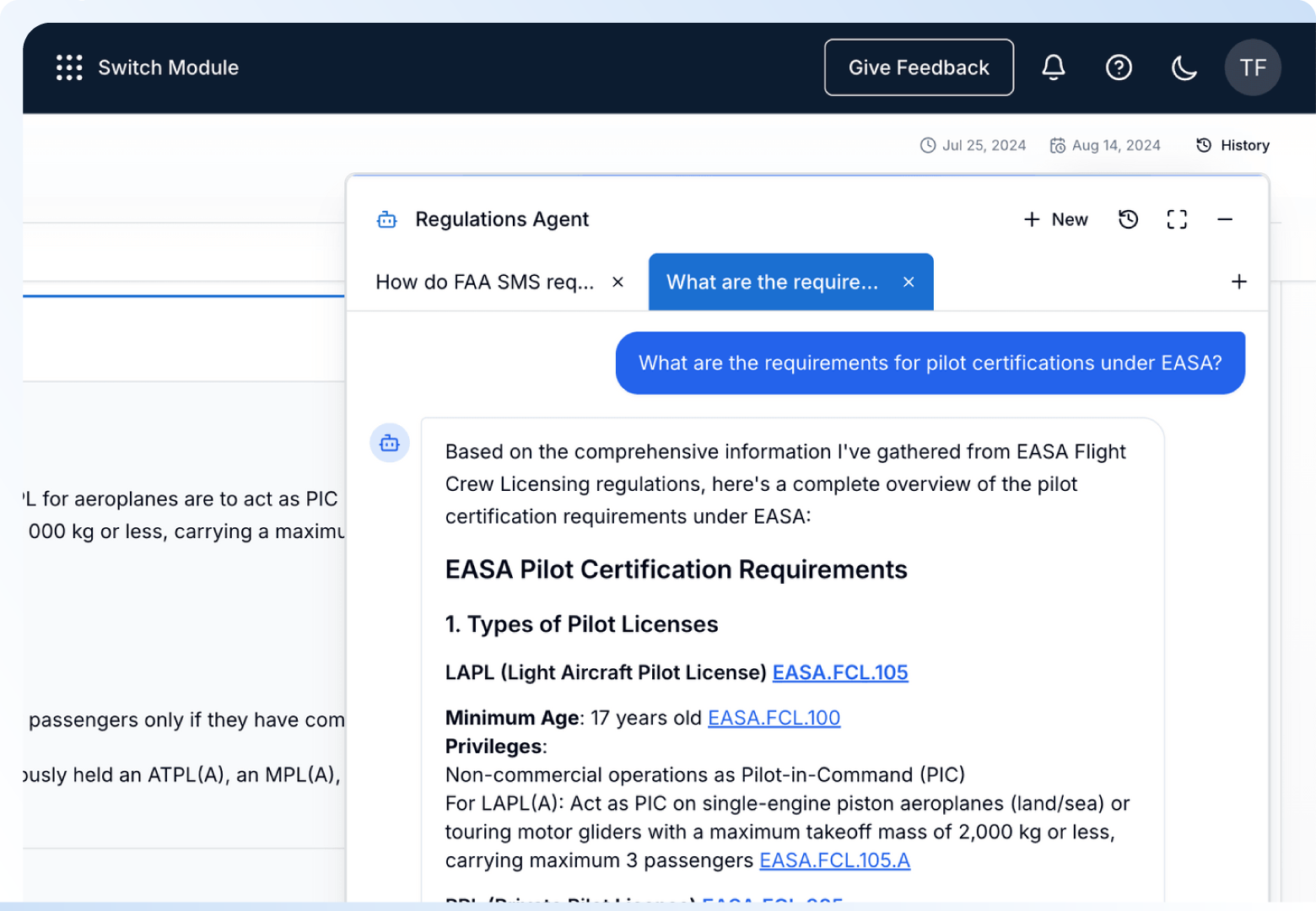Open the Switch Module grid menu
The width and height of the screenshot is (1316, 911).
point(69,67)
